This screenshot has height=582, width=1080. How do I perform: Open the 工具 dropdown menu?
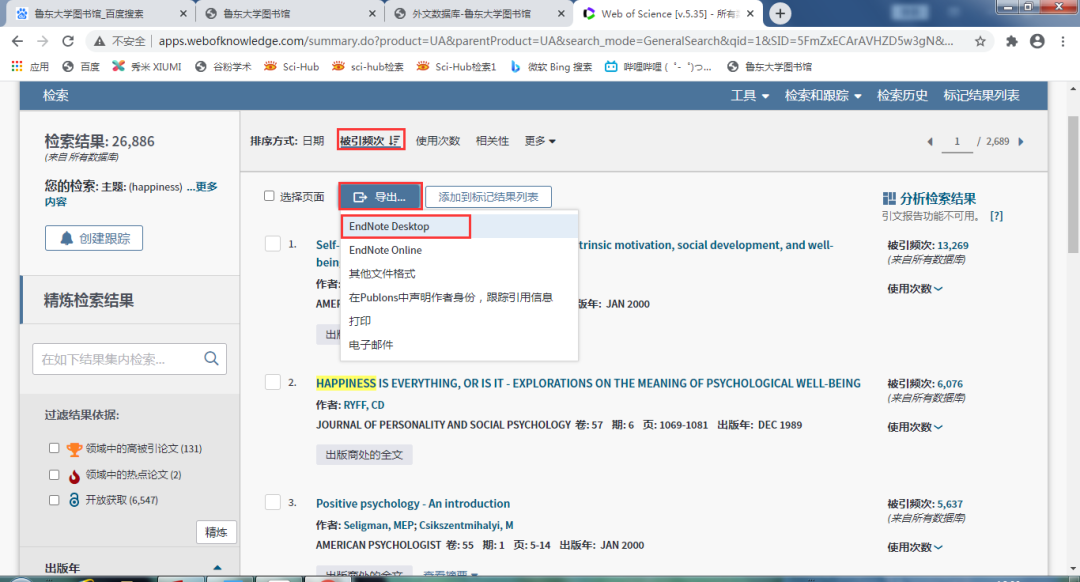tap(749, 96)
